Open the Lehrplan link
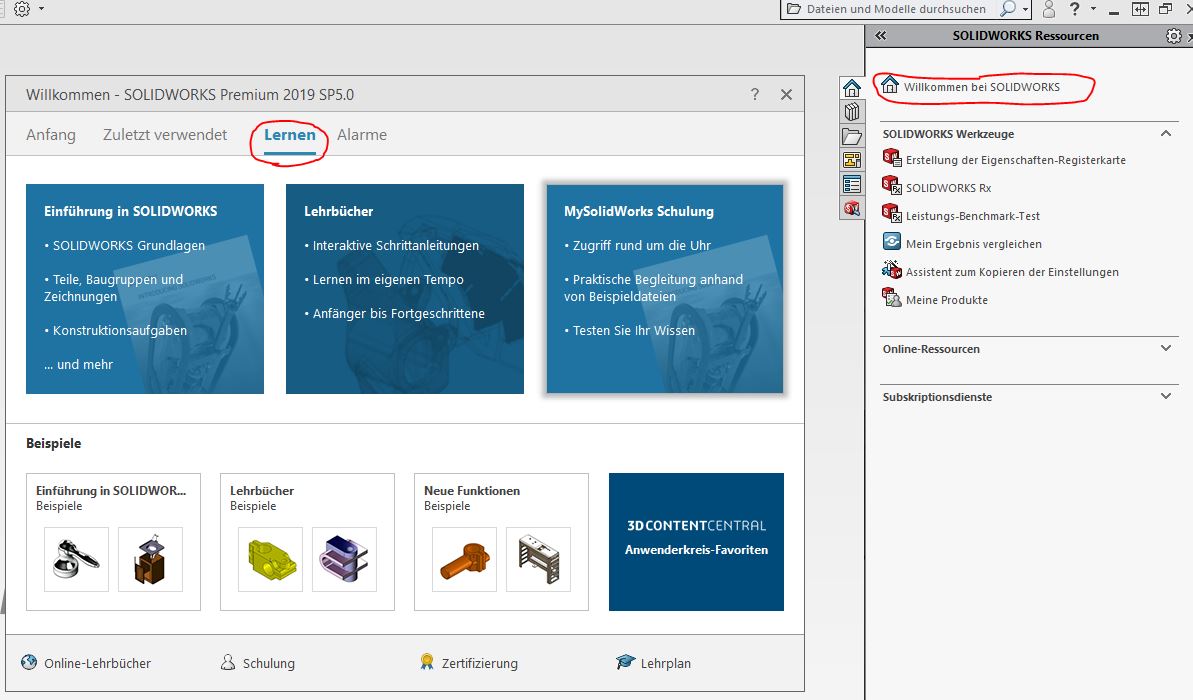The image size is (1193, 700). coord(666,663)
